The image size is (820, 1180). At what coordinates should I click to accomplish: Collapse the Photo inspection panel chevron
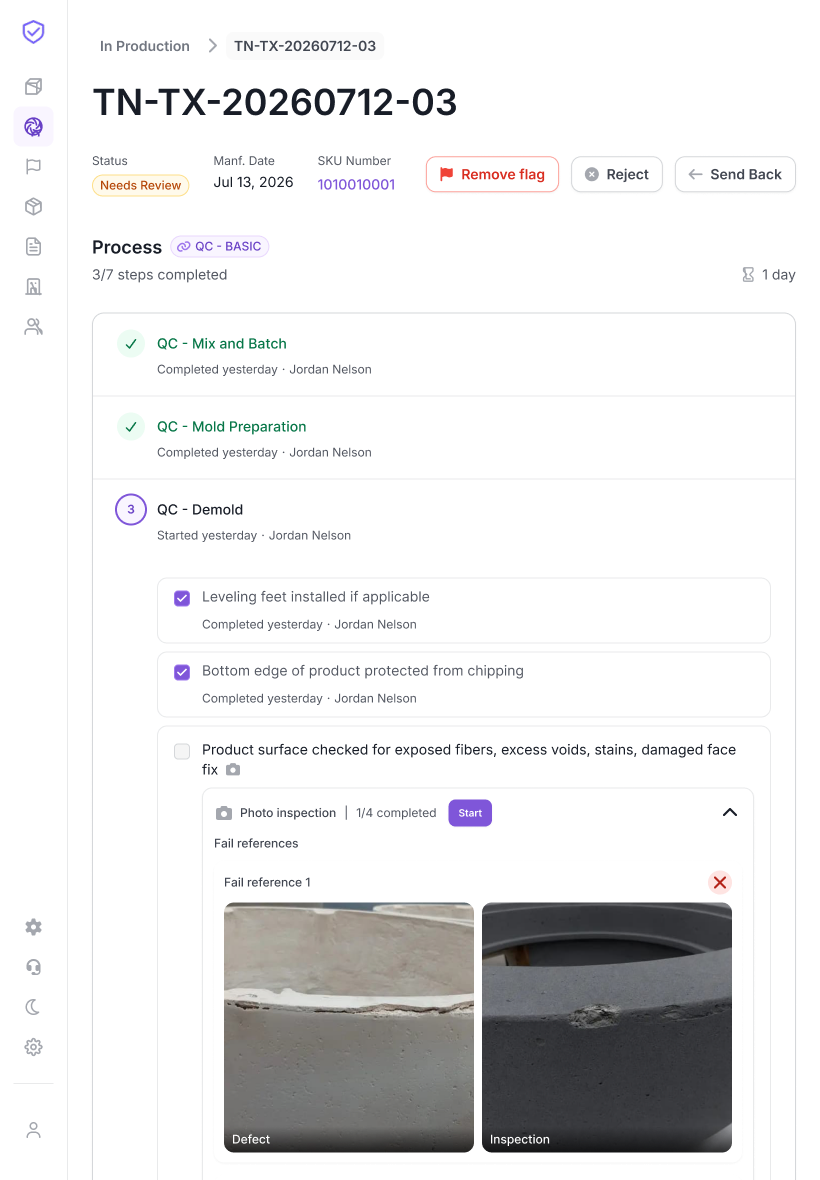[730, 812]
